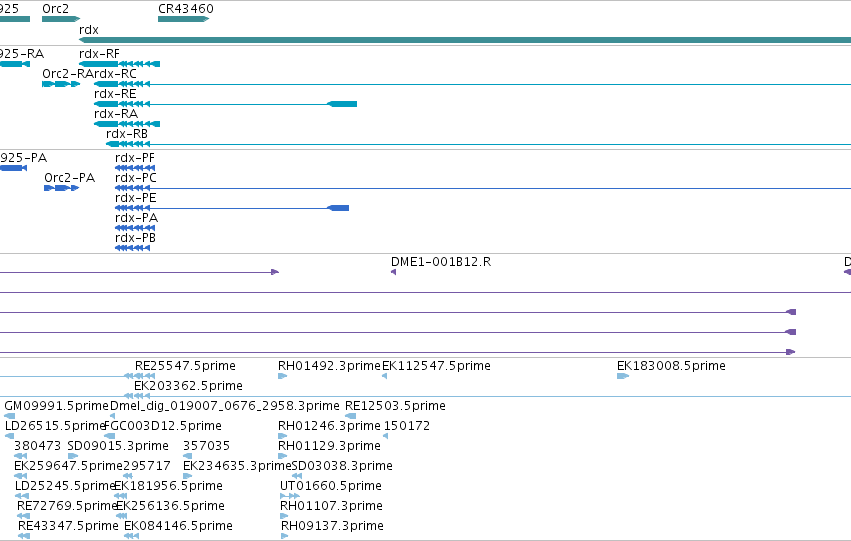This screenshot has height=541, width=851.
Task: Click the EK234635.3prime EST label
Action: (x=237, y=466)
